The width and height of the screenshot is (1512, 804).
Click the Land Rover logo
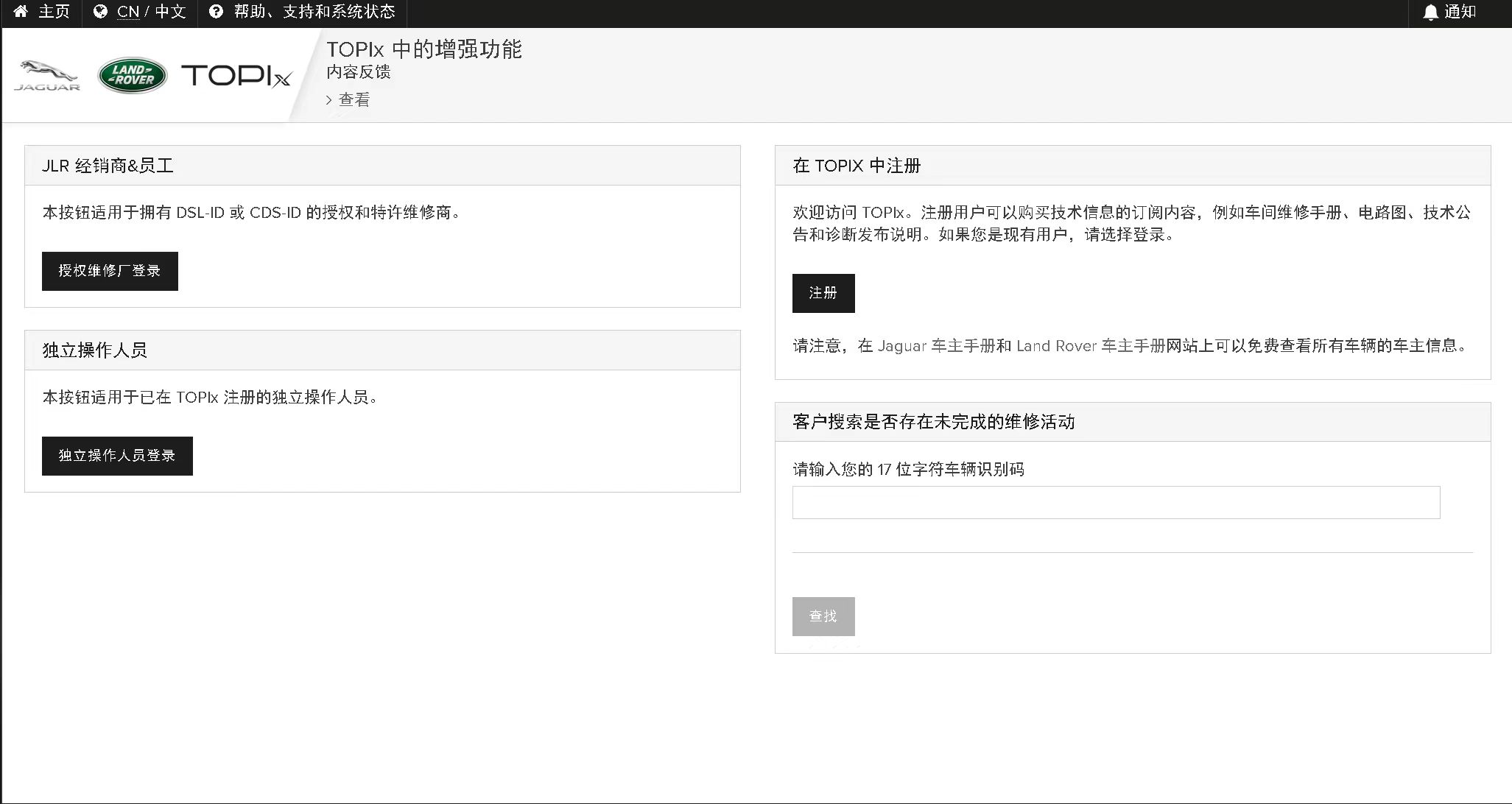[133, 75]
